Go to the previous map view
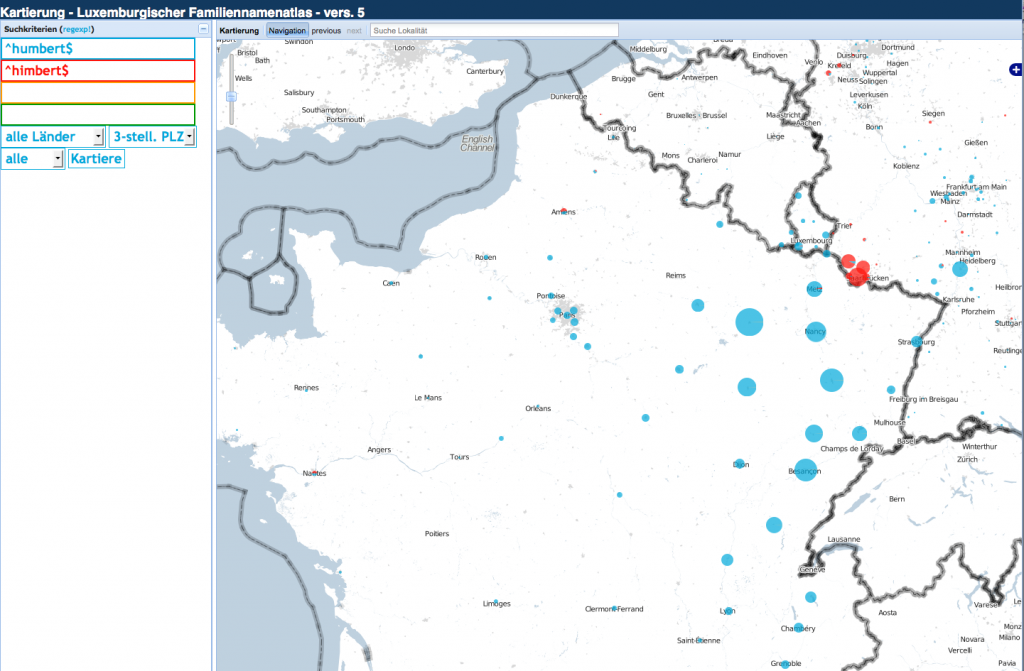 pyautogui.click(x=326, y=31)
